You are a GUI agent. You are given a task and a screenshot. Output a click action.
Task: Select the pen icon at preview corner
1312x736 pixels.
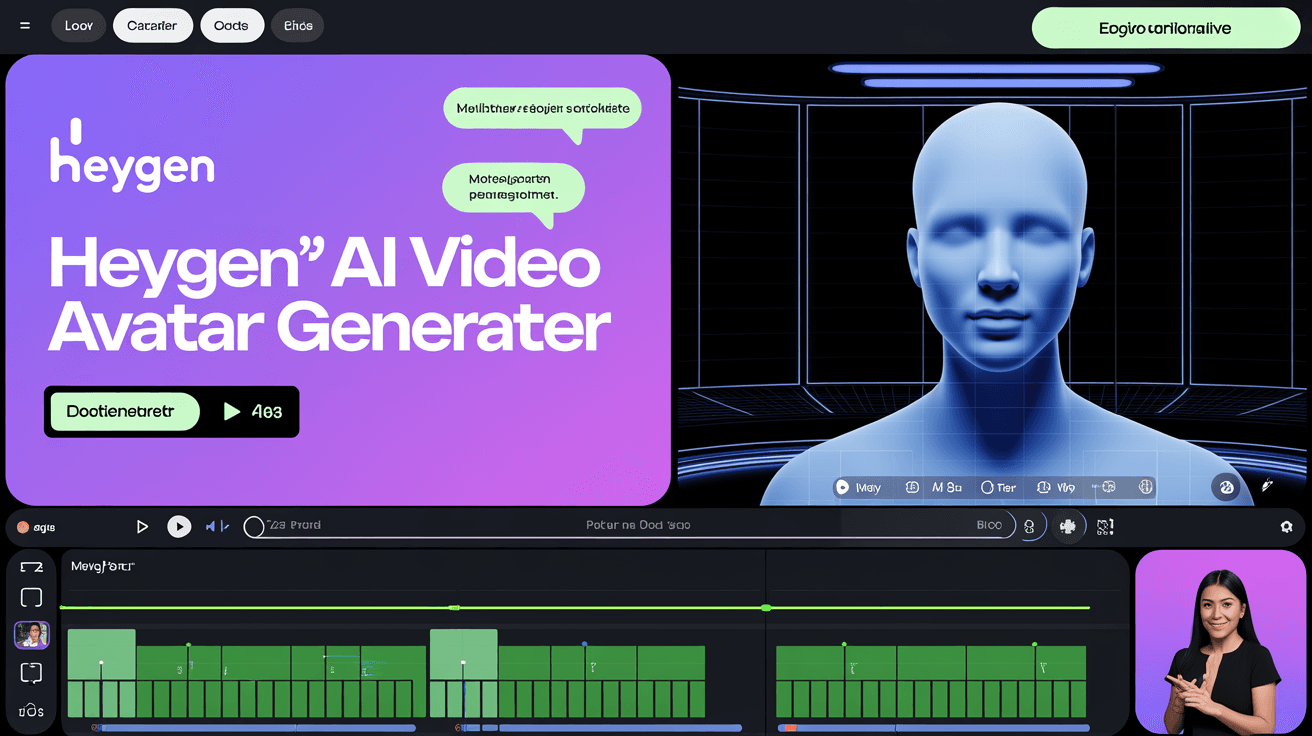point(1267,486)
